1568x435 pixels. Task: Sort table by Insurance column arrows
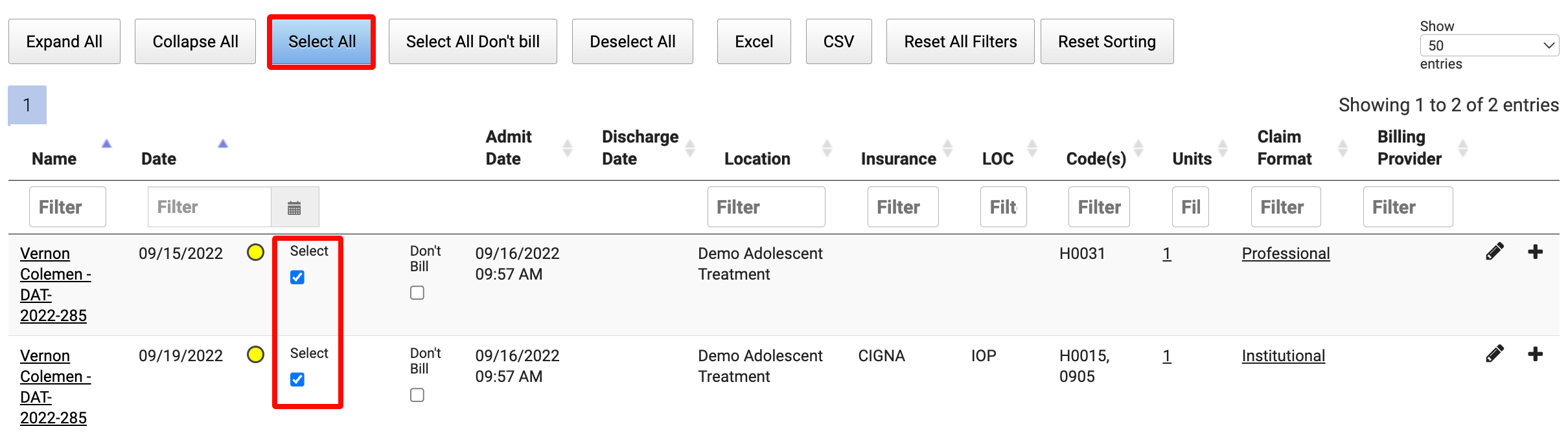947,148
